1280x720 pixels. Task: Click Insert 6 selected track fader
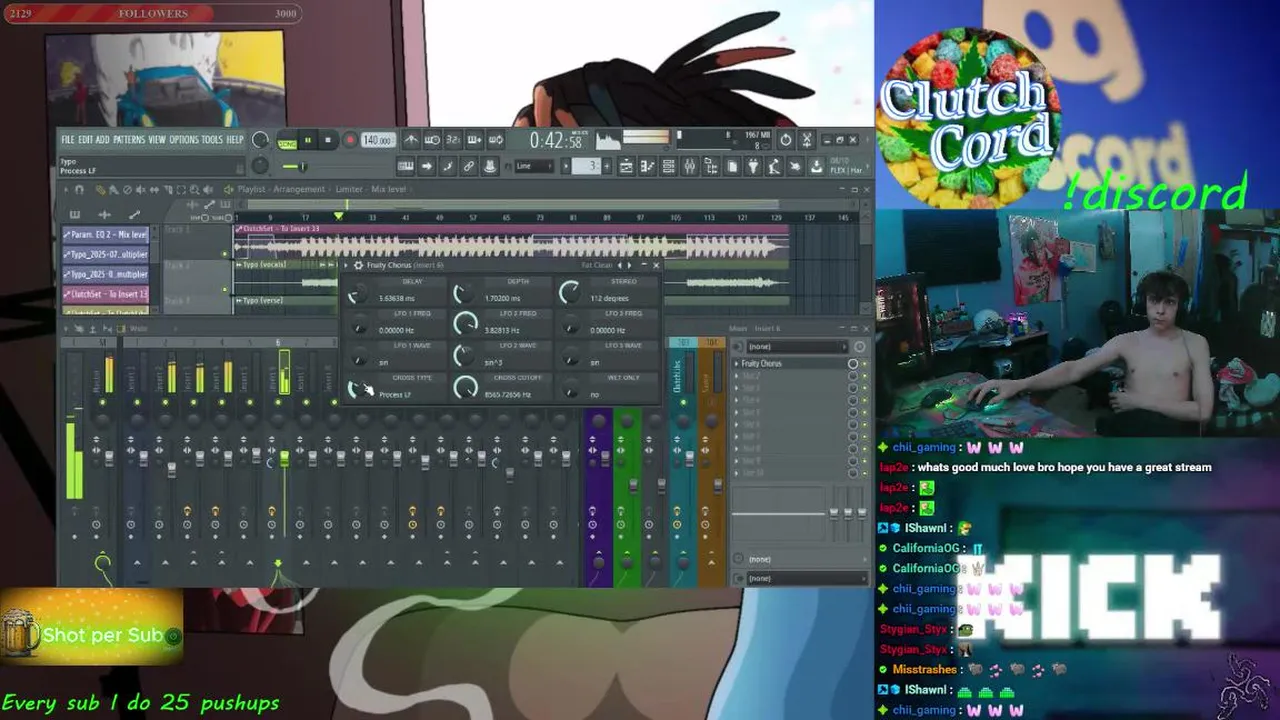point(284,458)
